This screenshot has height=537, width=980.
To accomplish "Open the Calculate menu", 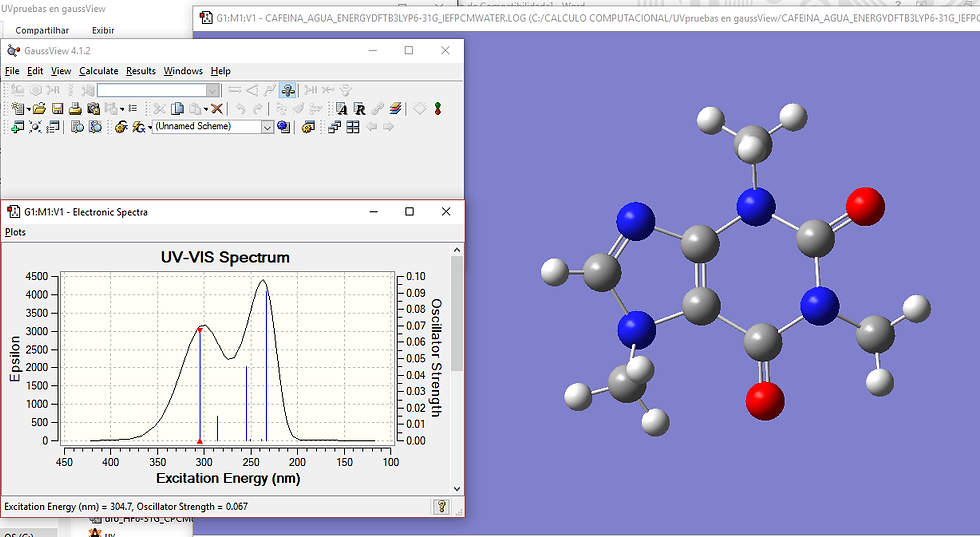I will (x=98, y=71).
